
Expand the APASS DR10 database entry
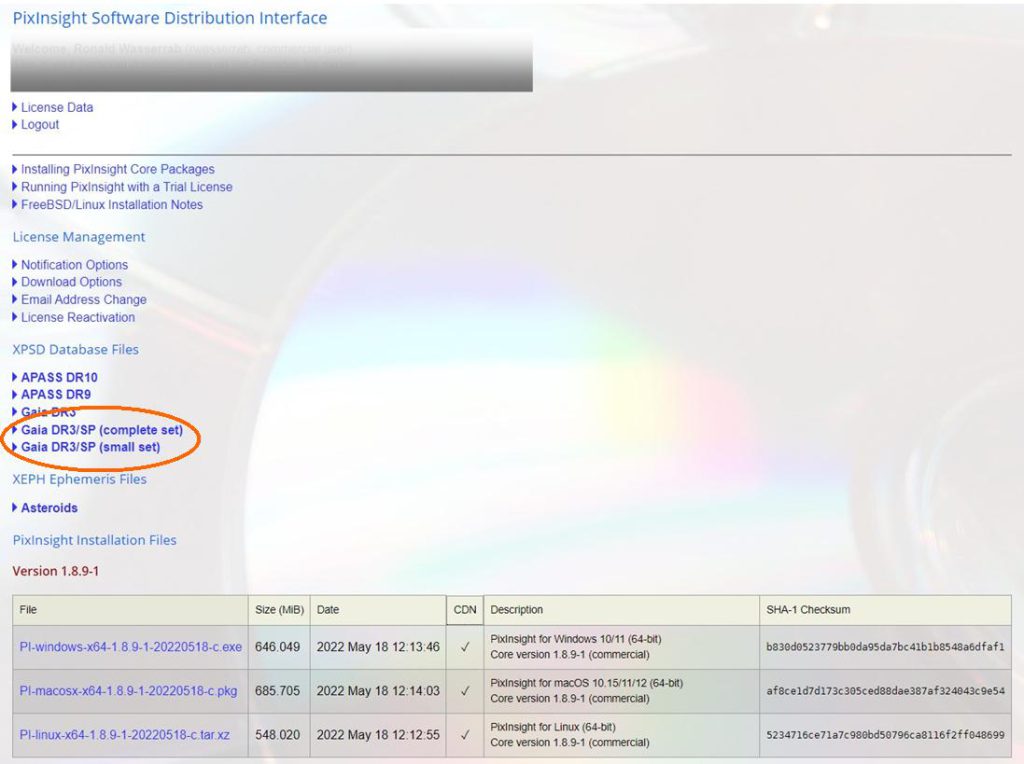click(x=55, y=377)
